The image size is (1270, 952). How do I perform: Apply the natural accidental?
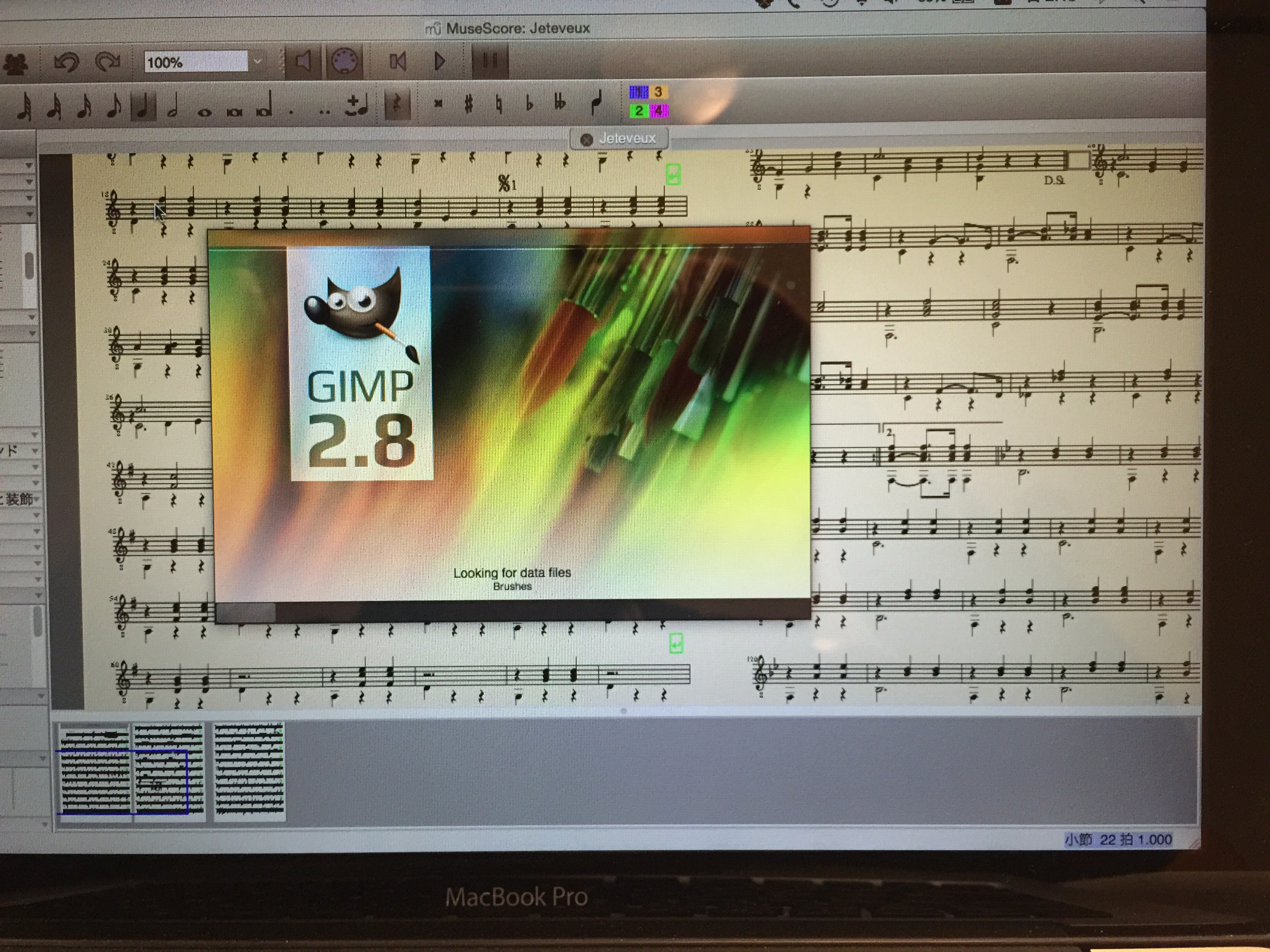point(499,105)
